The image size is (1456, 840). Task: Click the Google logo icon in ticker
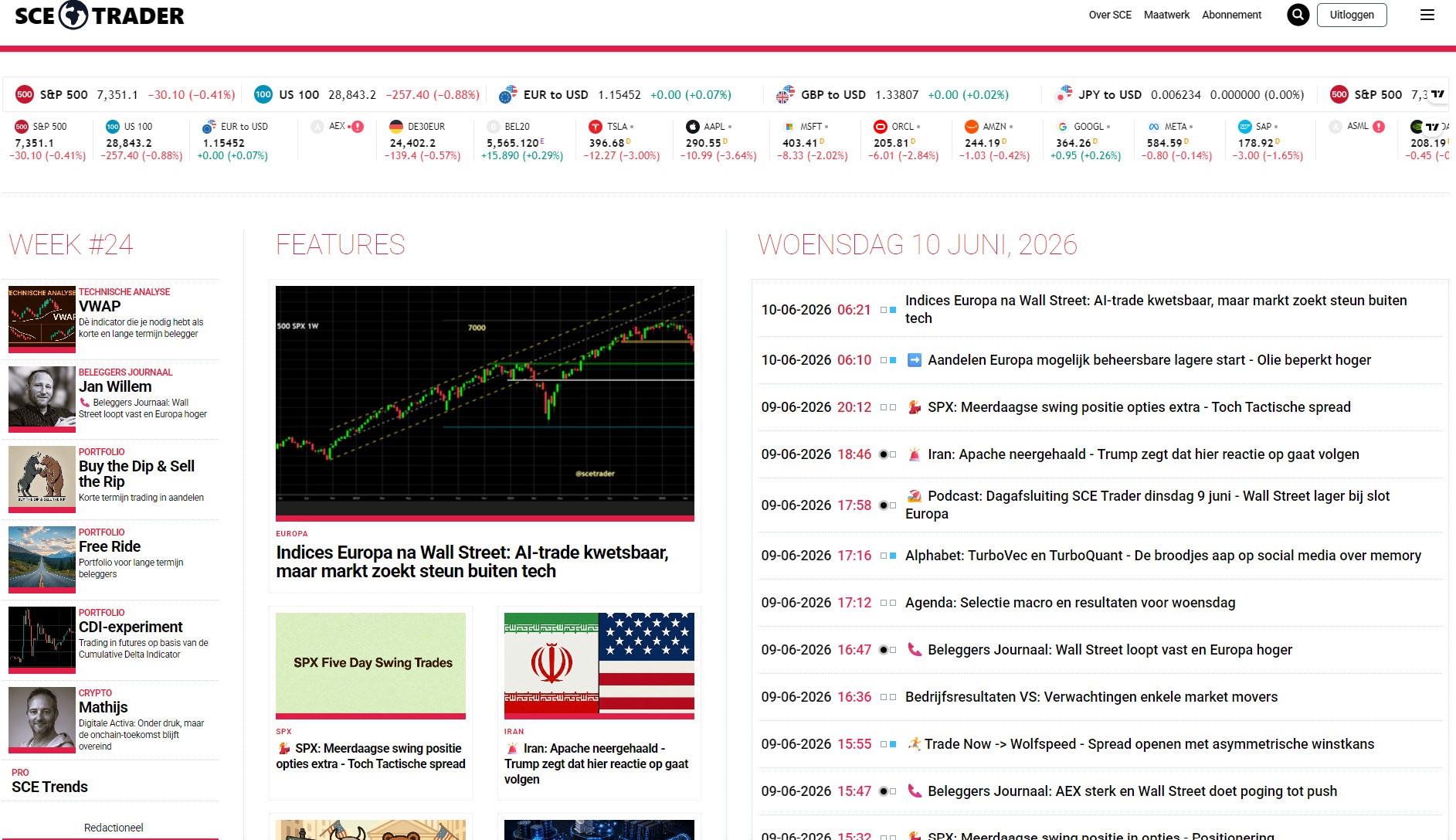point(1062,127)
